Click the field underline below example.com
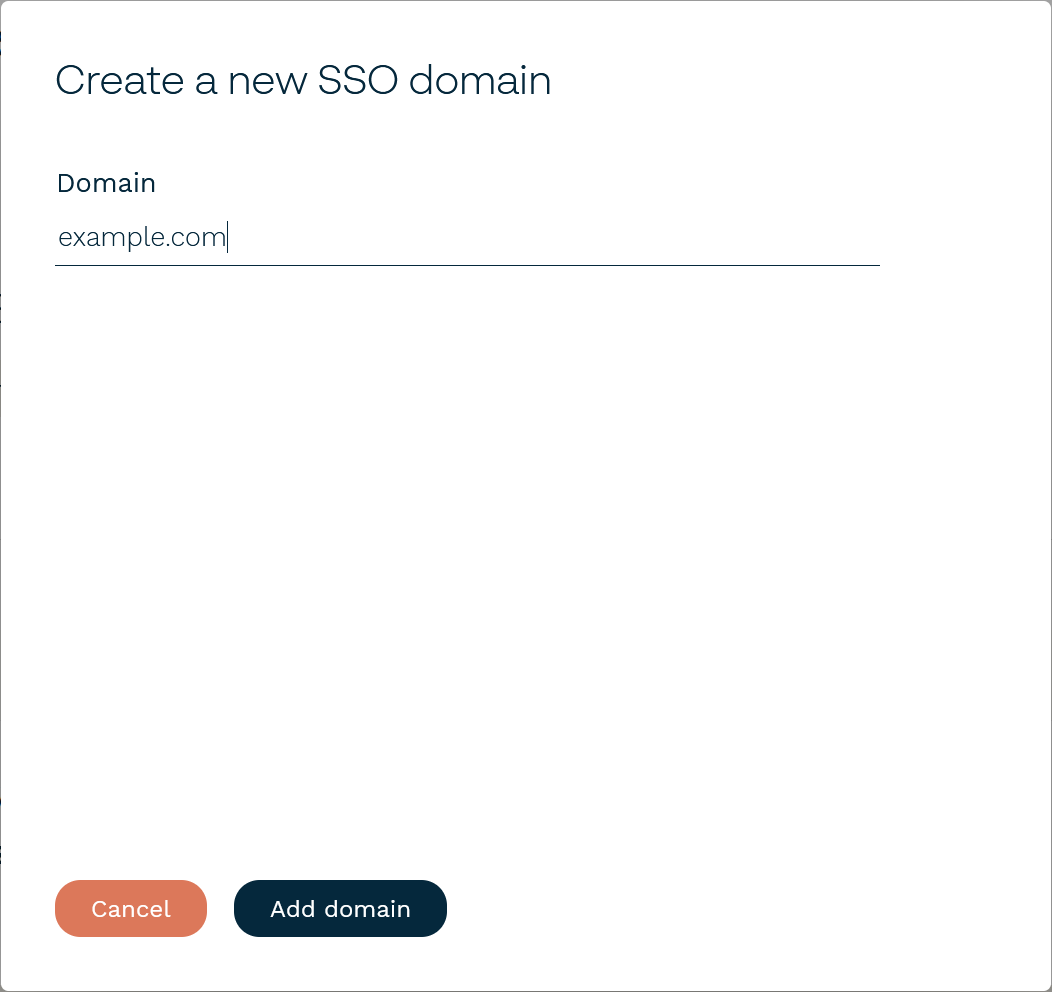Viewport: 1052px width, 992px height. 467,266
